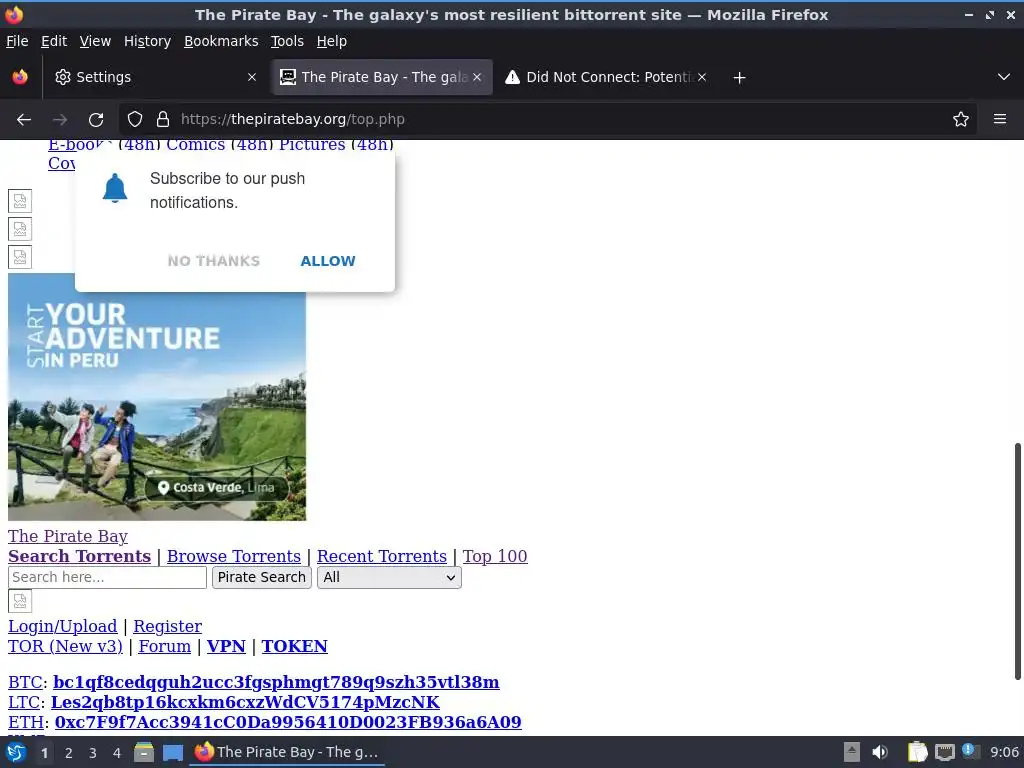Open the VPN link

click(226, 647)
